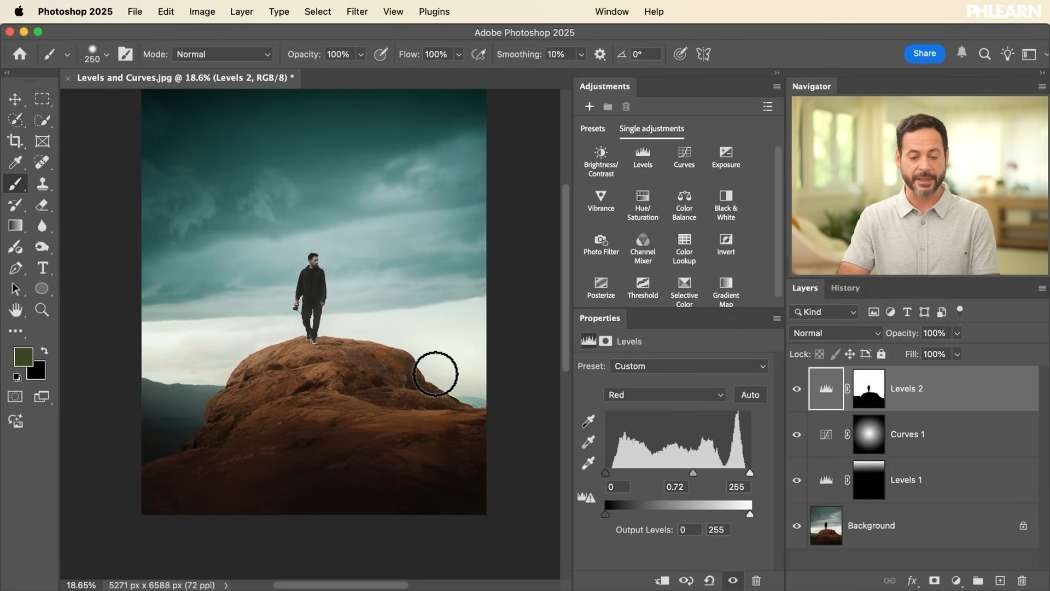1050x591 pixels.
Task: Hide the Levels 2 layer
Action: [x=797, y=389]
